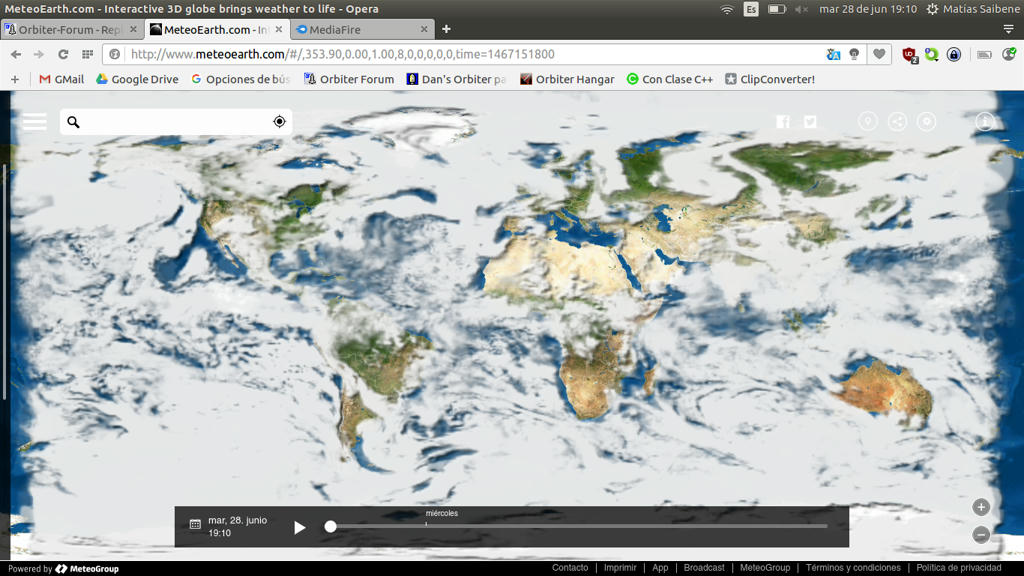The image size is (1024, 576).
Task: Add page to bookmarks with heart
Action: [879, 54]
